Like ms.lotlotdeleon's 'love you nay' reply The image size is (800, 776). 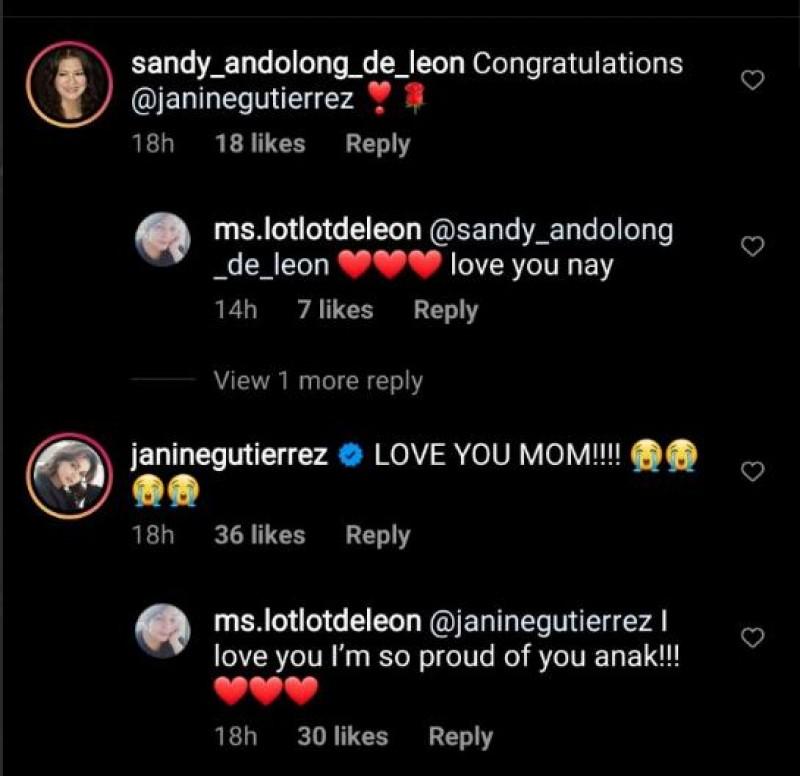[752, 246]
